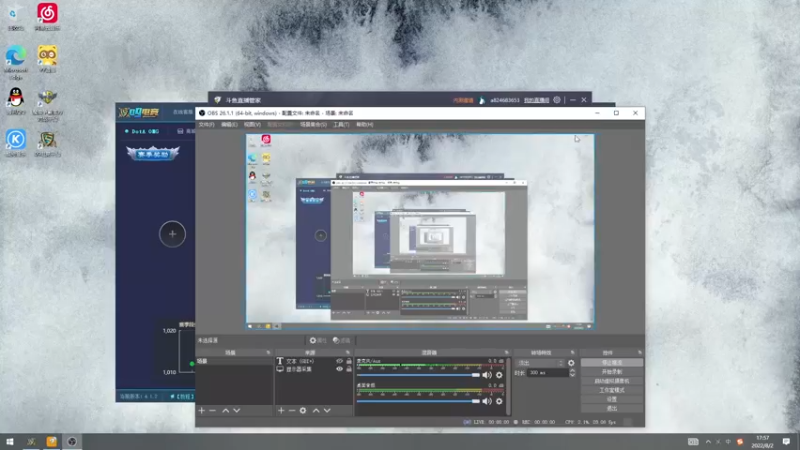The width and height of the screenshot is (800, 450).
Task: Open source properties gear in sources toolbar
Action: pos(303,410)
